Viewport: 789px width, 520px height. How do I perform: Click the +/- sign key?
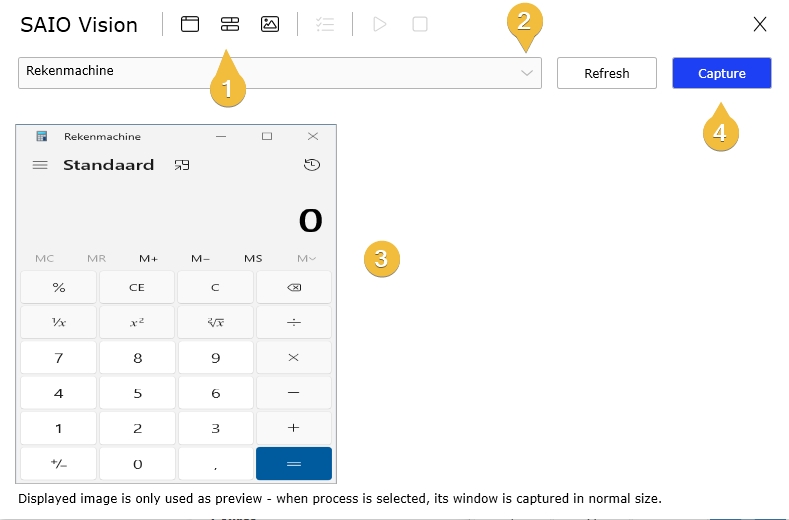pos(58,464)
